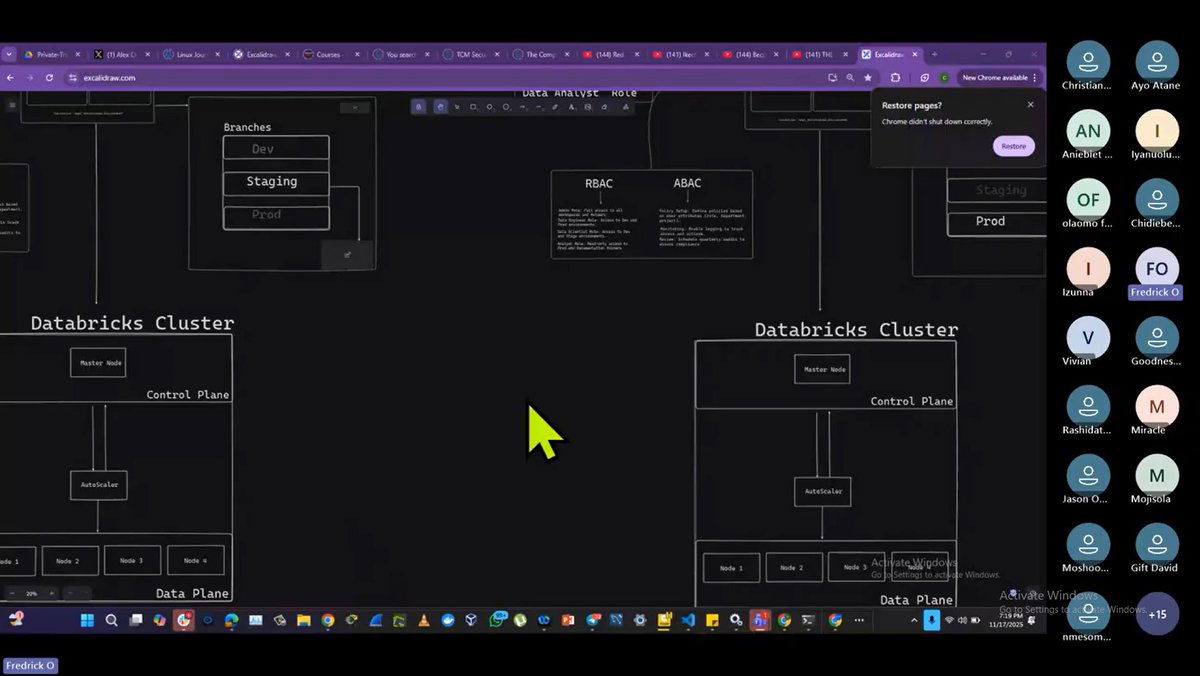
Task: Select participant Mojisola's avatar
Action: pos(1157,476)
